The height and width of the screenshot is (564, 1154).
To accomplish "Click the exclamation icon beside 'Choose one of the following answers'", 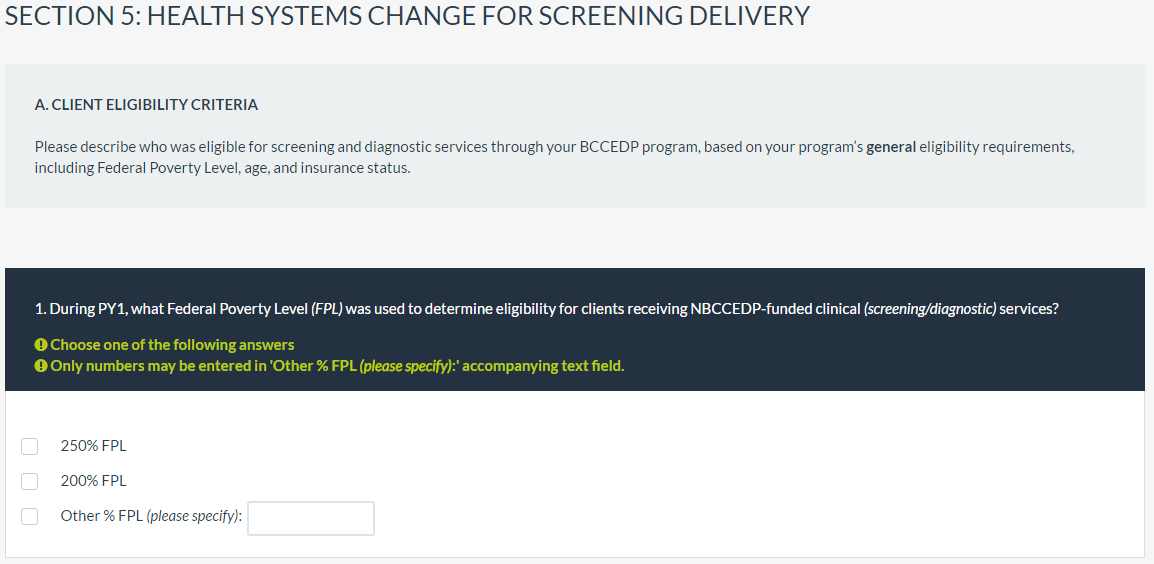I will tap(40, 345).
